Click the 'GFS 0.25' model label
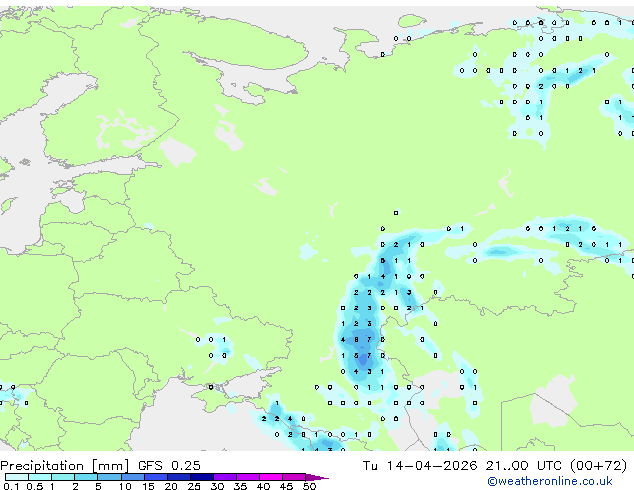The width and height of the screenshot is (634, 490). pyautogui.click(x=169, y=466)
